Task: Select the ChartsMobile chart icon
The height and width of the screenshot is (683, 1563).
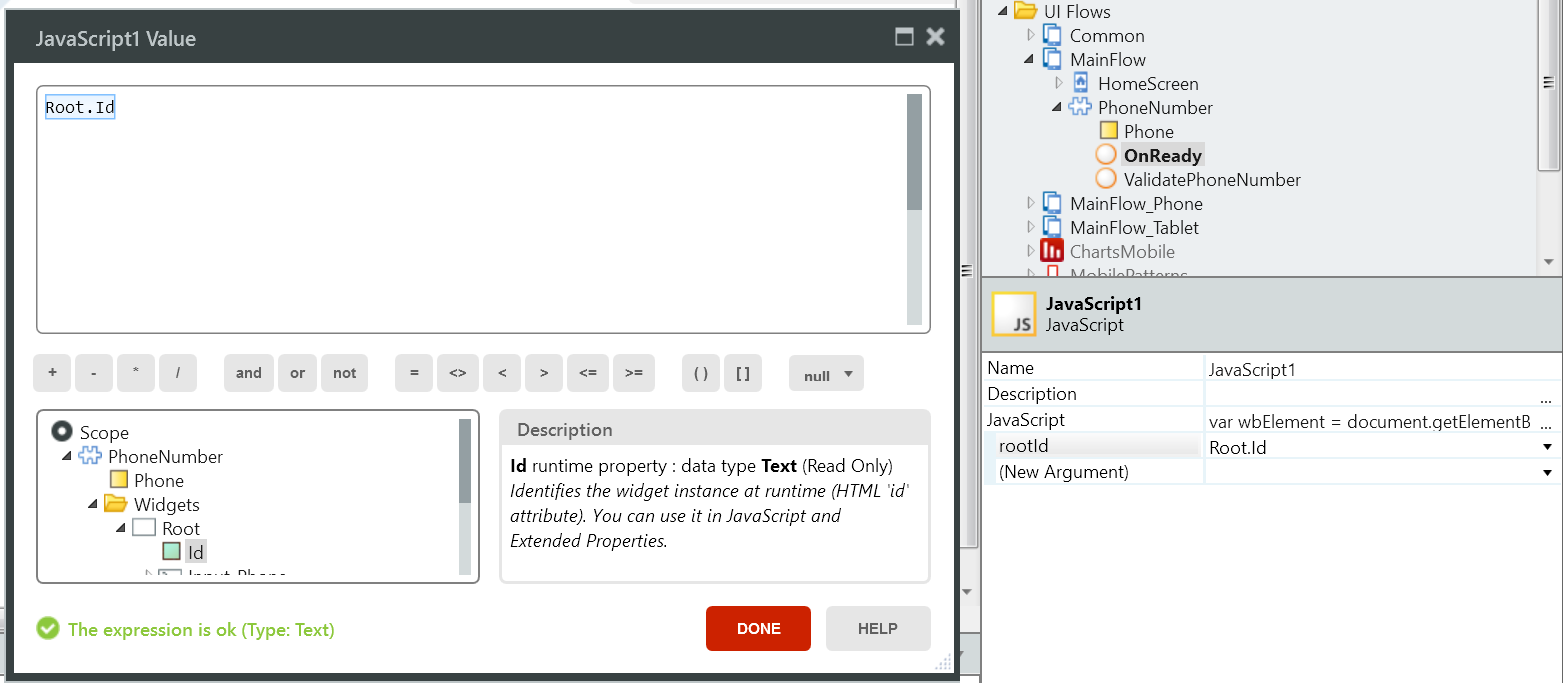Action: (x=1054, y=251)
